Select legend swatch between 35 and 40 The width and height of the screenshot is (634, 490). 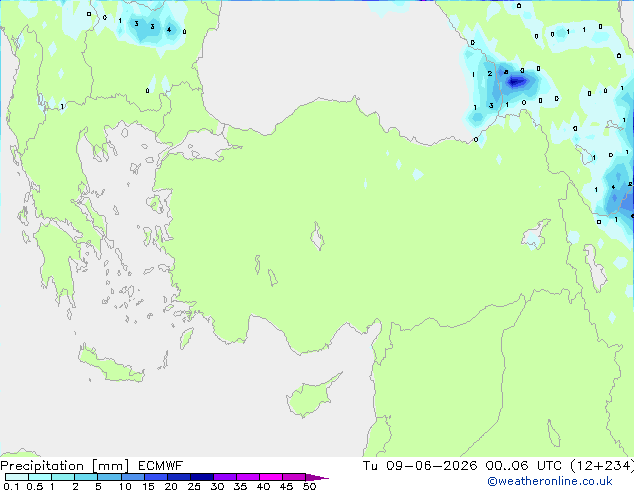coord(247,477)
